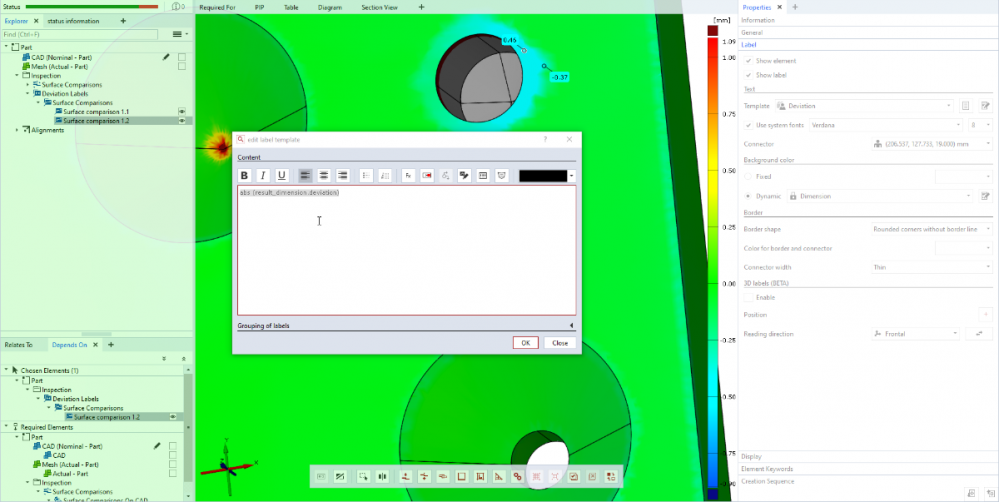Align label text to the right

pos(343,176)
